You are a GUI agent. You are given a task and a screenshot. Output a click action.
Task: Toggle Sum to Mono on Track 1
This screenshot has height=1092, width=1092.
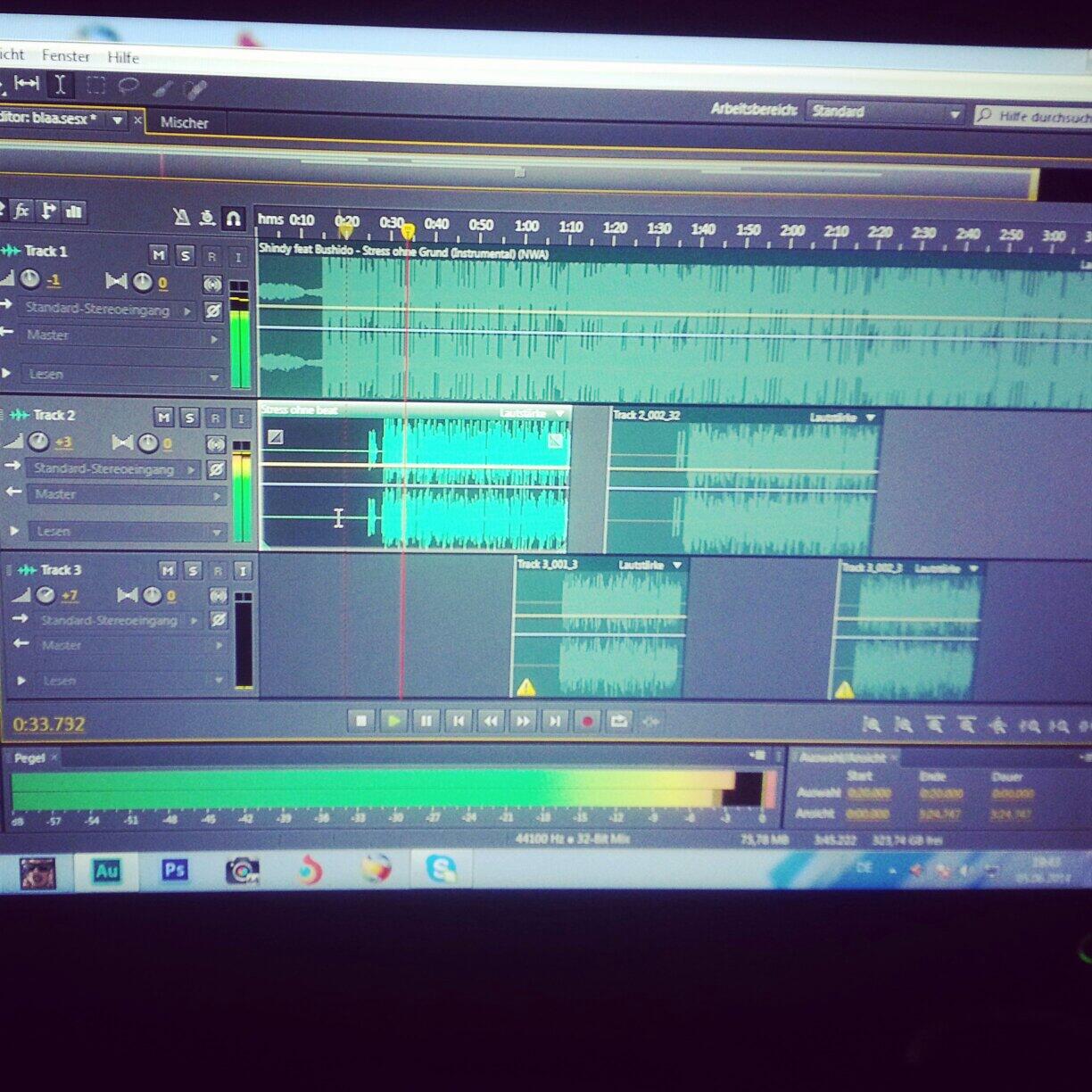212,285
